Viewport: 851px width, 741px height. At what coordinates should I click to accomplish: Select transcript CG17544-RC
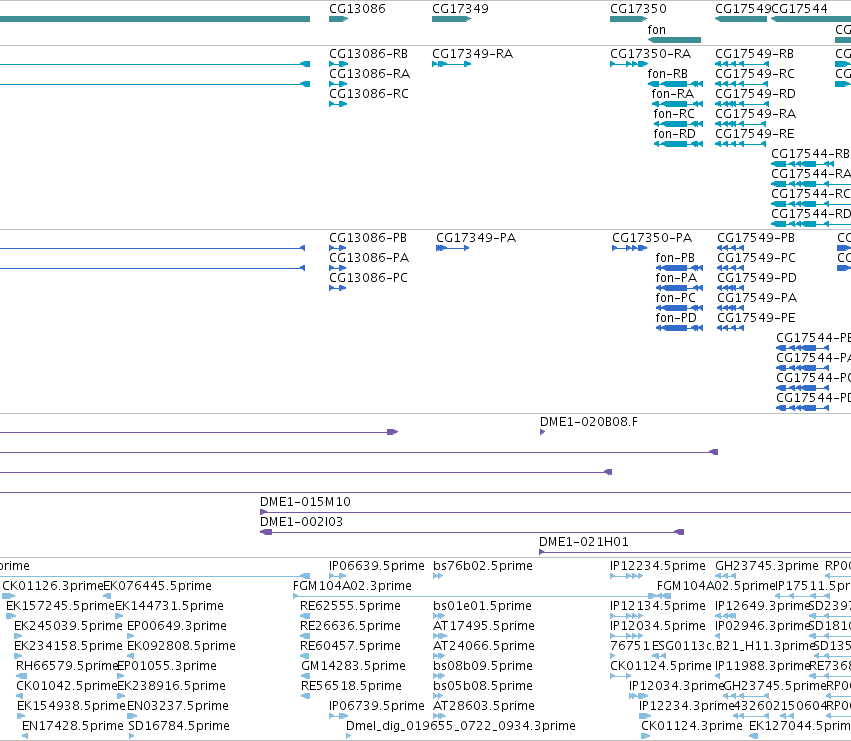click(811, 194)
